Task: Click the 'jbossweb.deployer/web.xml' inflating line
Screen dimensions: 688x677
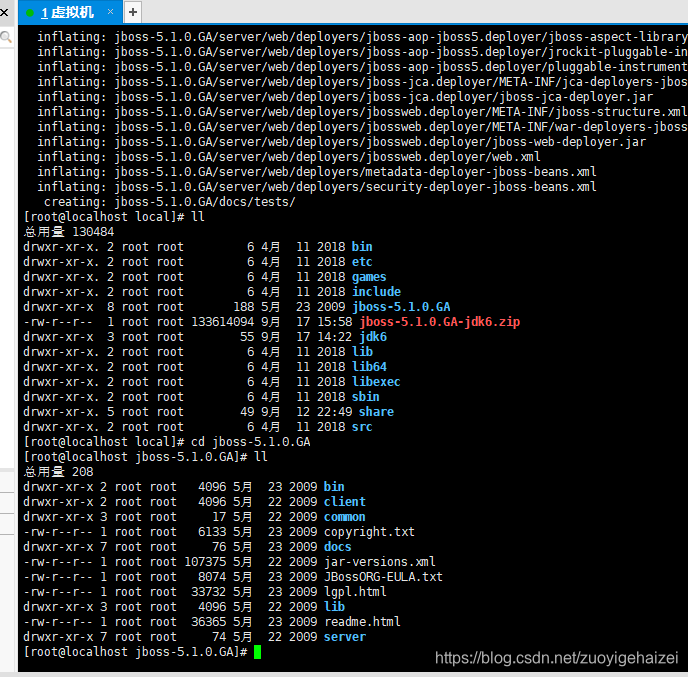Action: [289, 157]
